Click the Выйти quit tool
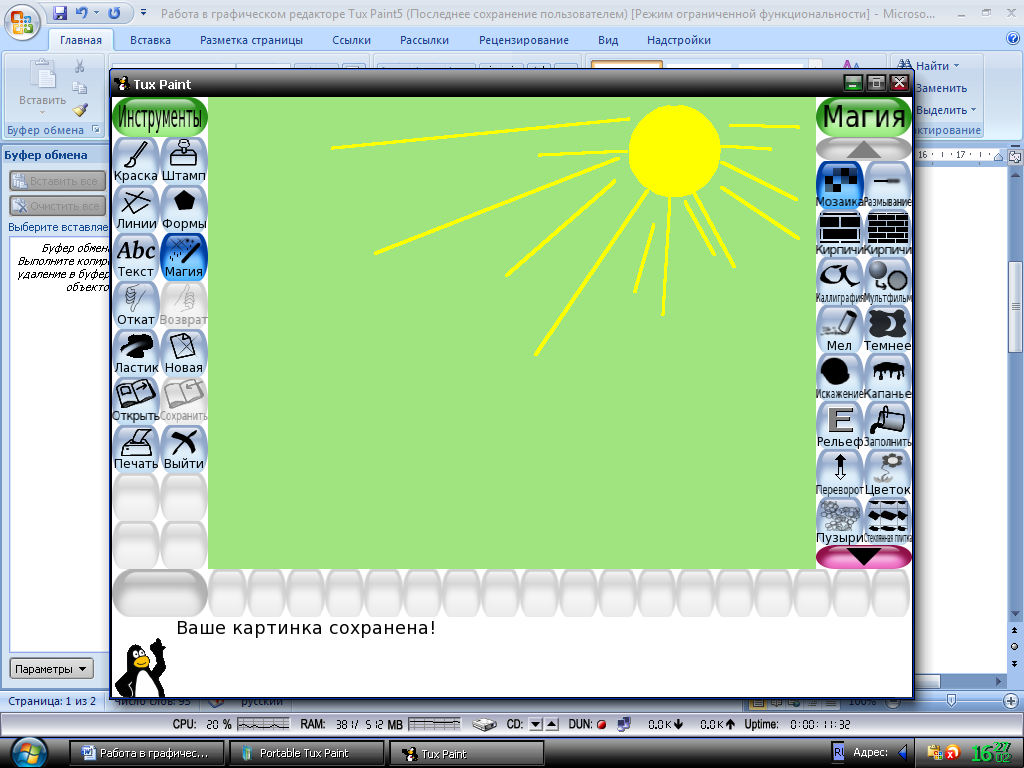The height and width of the screenshot is (768, 1024). 184,449
